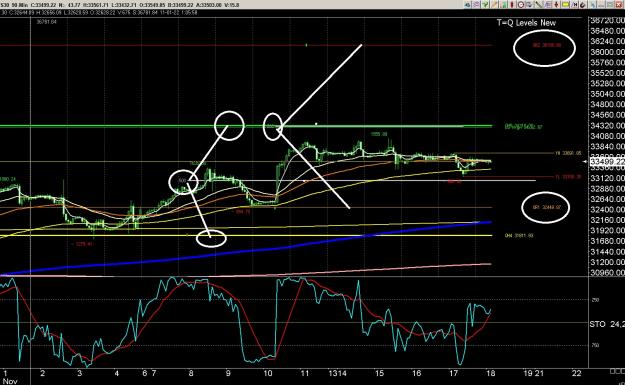Select the STO stochastic indicator label
625x385 pixels.
tap(597, 324)
